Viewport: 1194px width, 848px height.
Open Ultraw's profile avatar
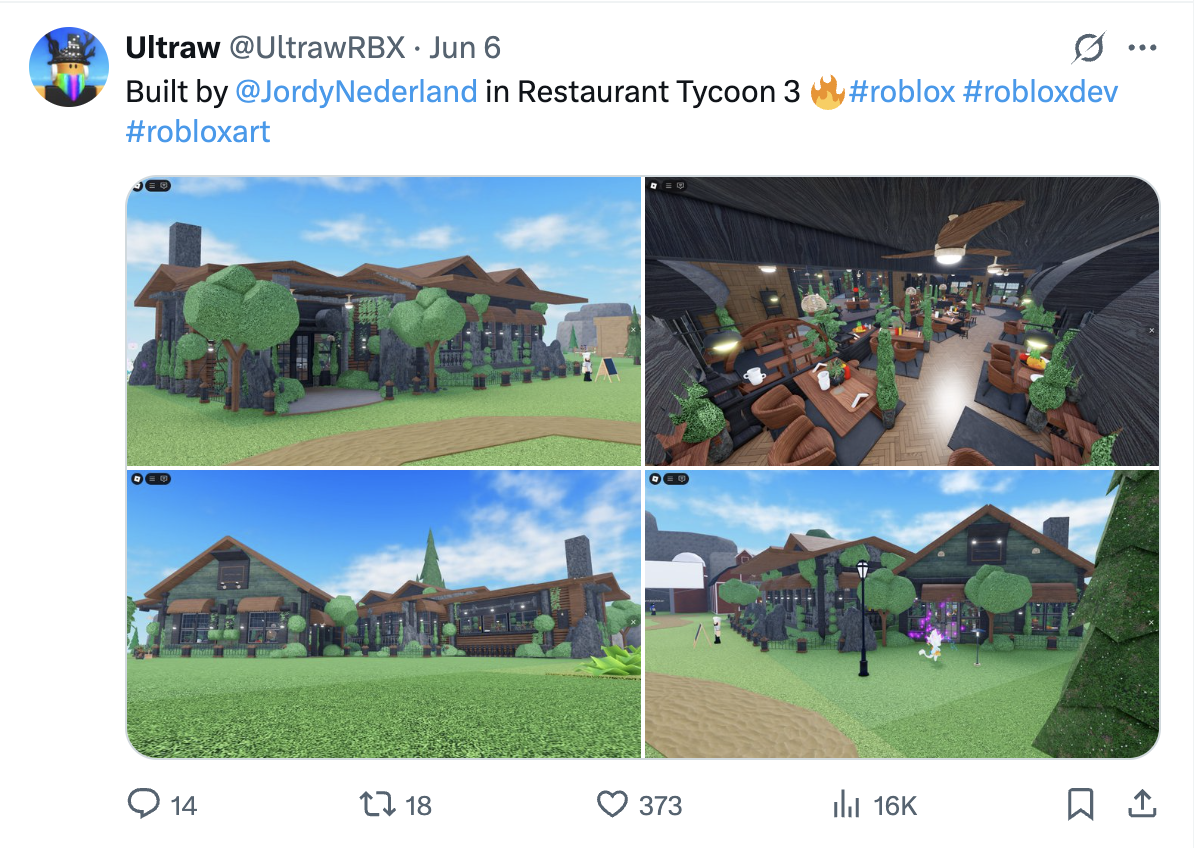tap(69, 67)
